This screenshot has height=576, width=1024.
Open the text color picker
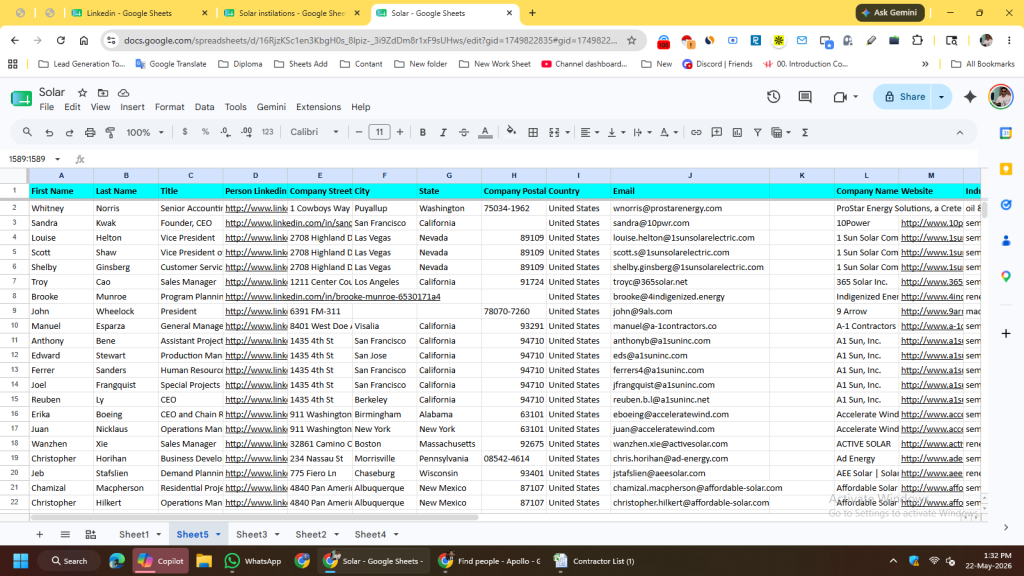tap(485, 133)
